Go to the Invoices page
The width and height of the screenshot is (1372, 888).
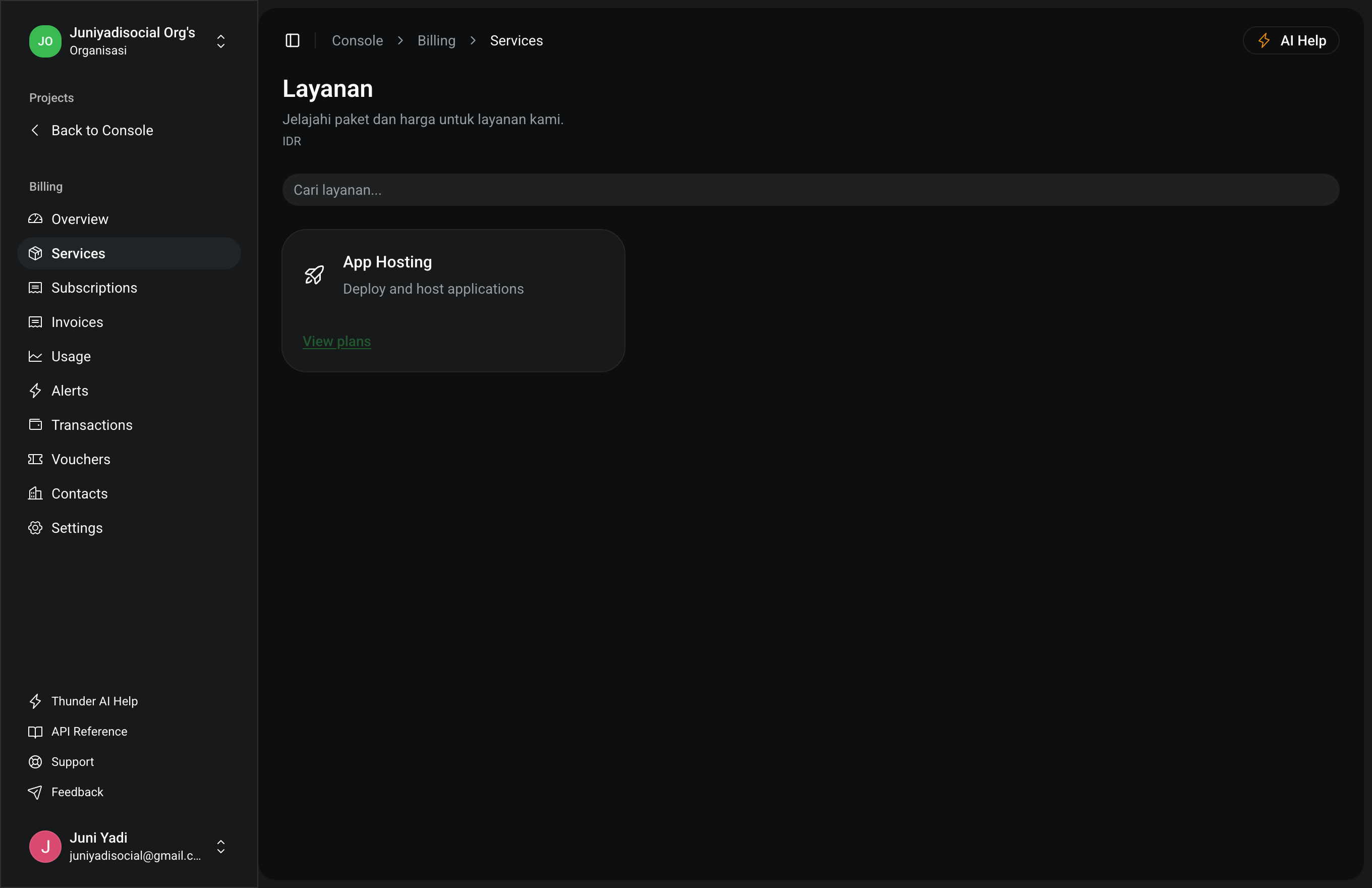pyautogui.click(x=129, y=322)
